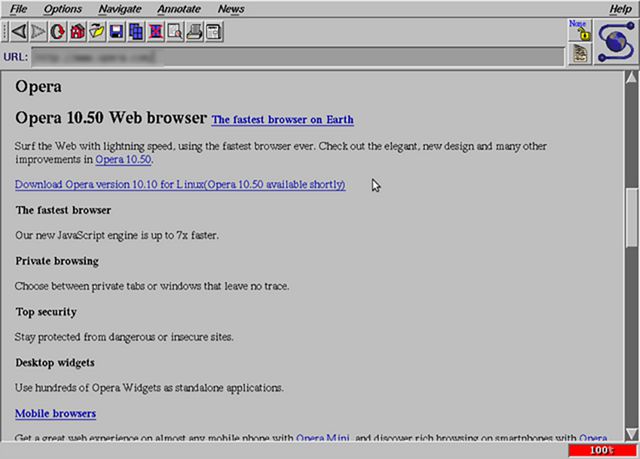640x459 pixels.
Task: Click the red 100% progress indicator
Action: (x=602, y=450)
